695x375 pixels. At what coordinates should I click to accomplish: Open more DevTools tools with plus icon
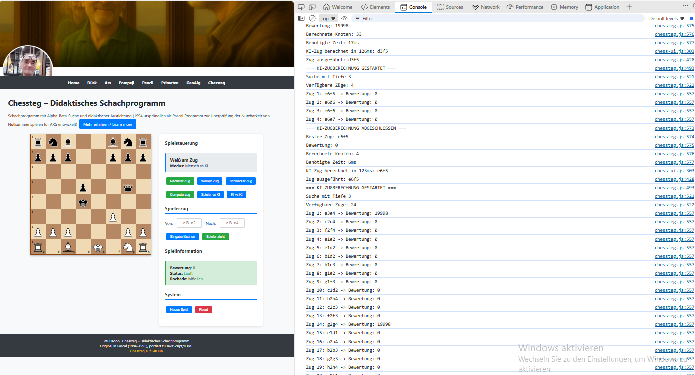629,7
